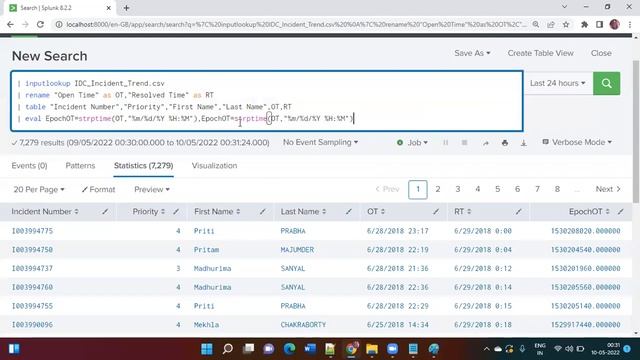Open the Preview dropdown
This screenshot has height=360, width=640.
152,189
